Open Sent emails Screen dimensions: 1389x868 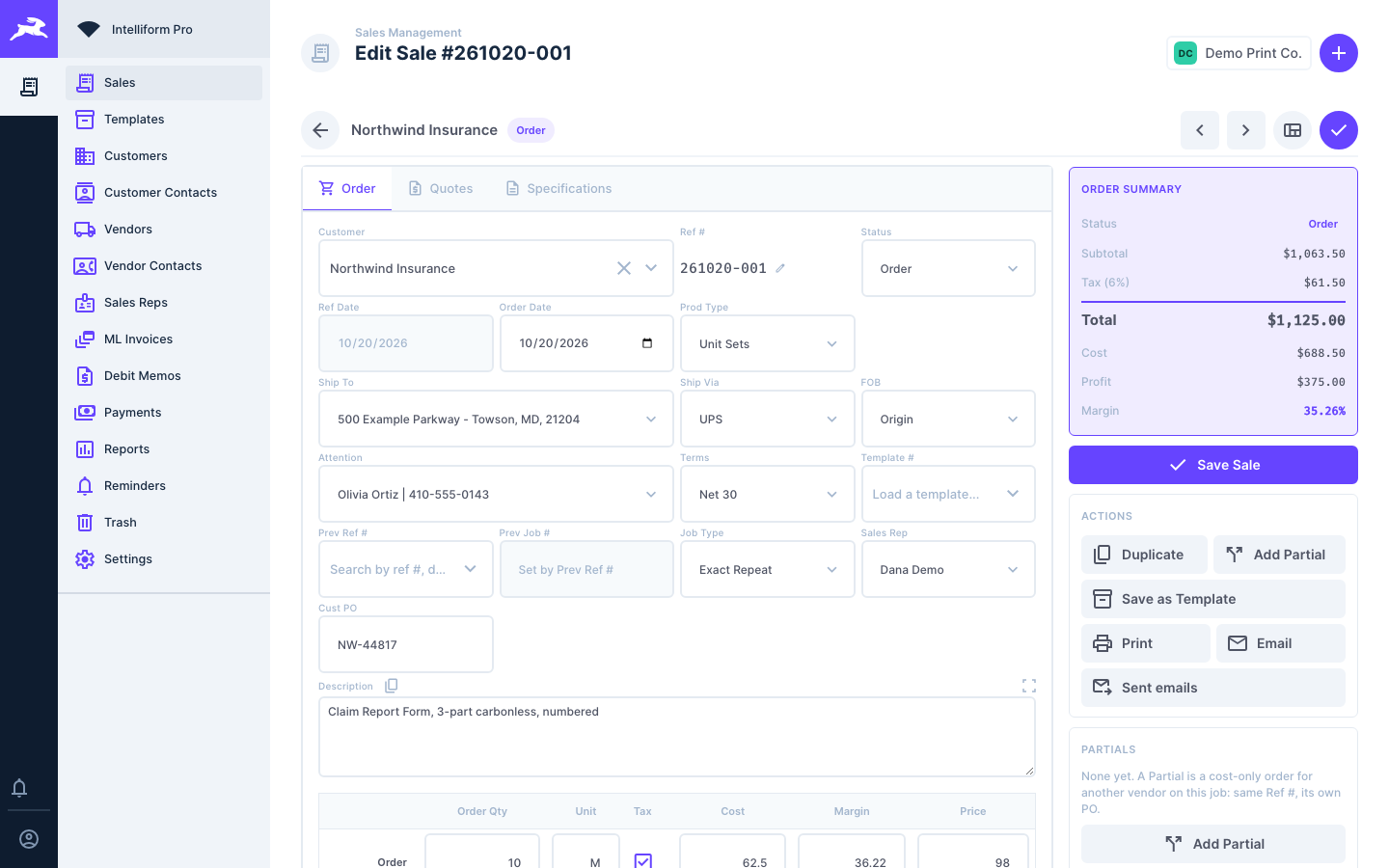[x=1213, y=688]
